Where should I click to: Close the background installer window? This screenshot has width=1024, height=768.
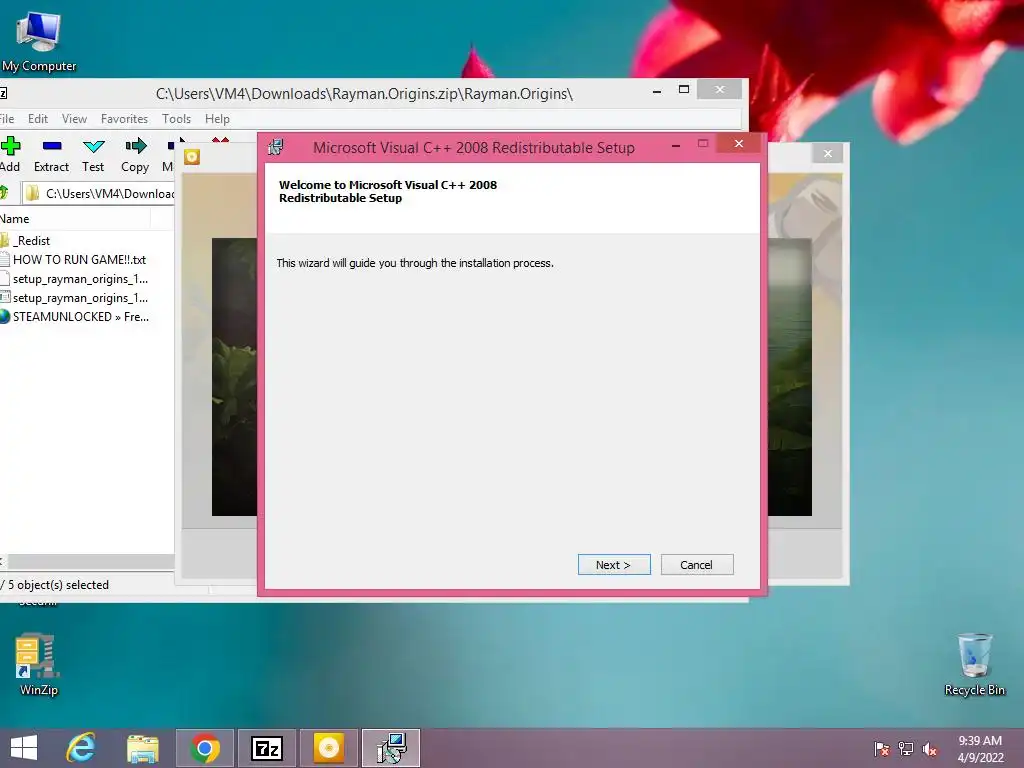827,153
